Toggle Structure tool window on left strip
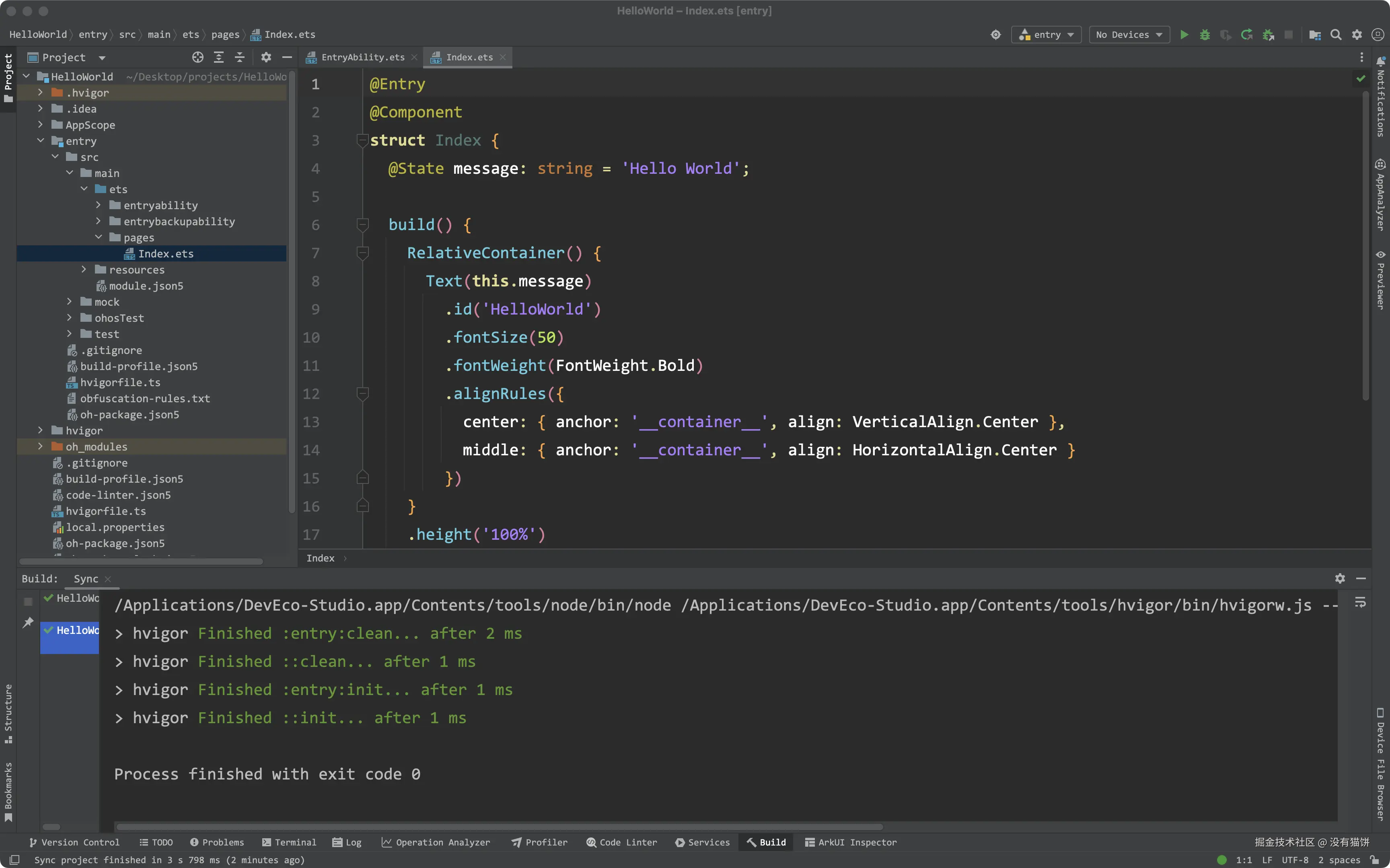Image resolution: width=1390 pixels, height=868 pixels. 8,714
